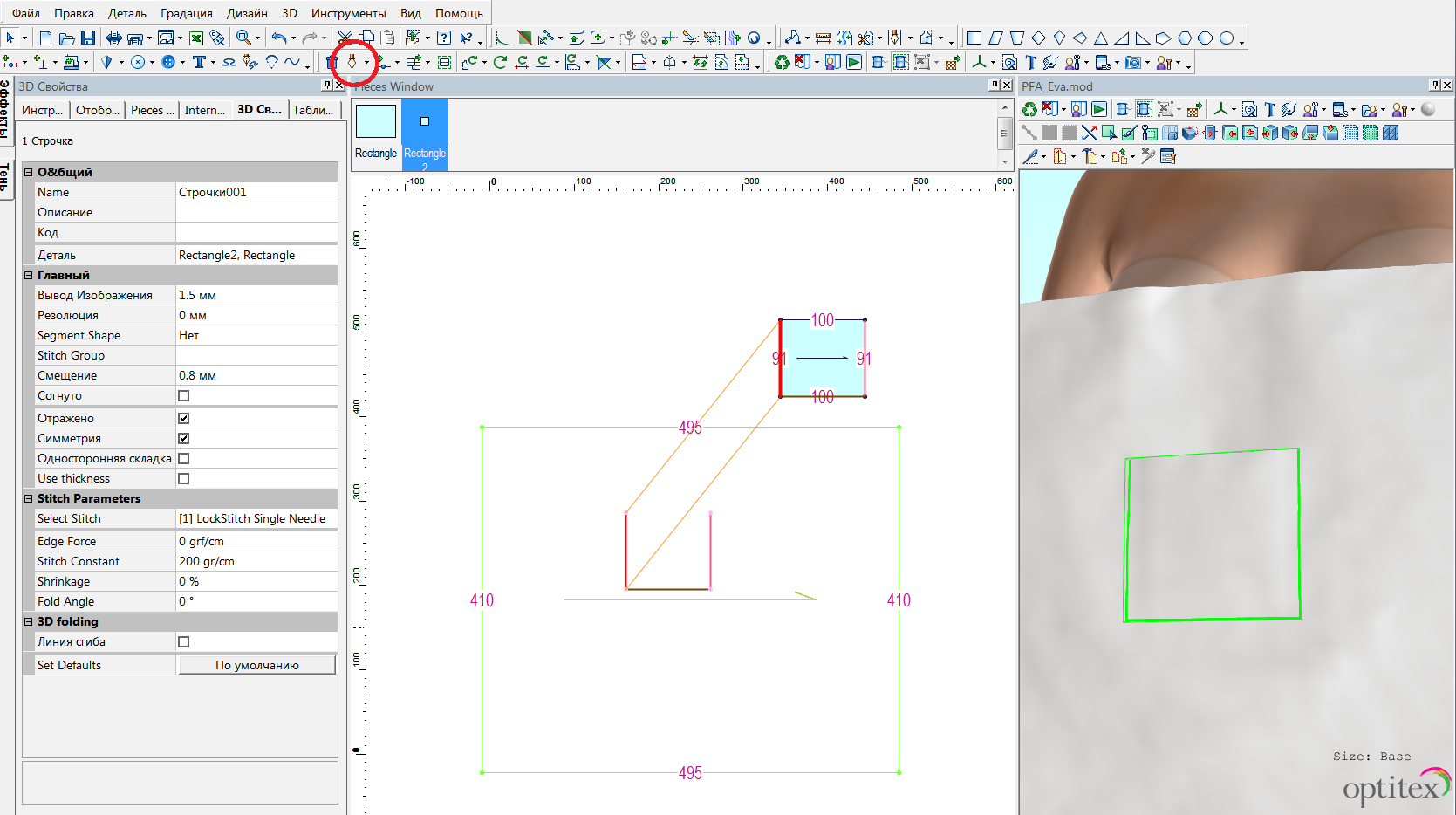Screen dimensions: 1456x815
Task: Open the undo history dropdown arrow
Action: point(292,38)
